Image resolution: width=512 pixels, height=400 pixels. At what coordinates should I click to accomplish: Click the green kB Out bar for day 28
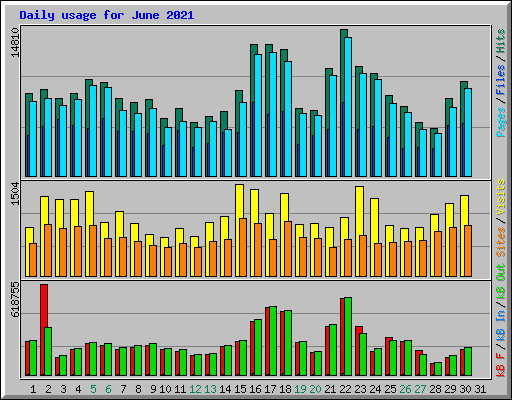pos(438,369)
